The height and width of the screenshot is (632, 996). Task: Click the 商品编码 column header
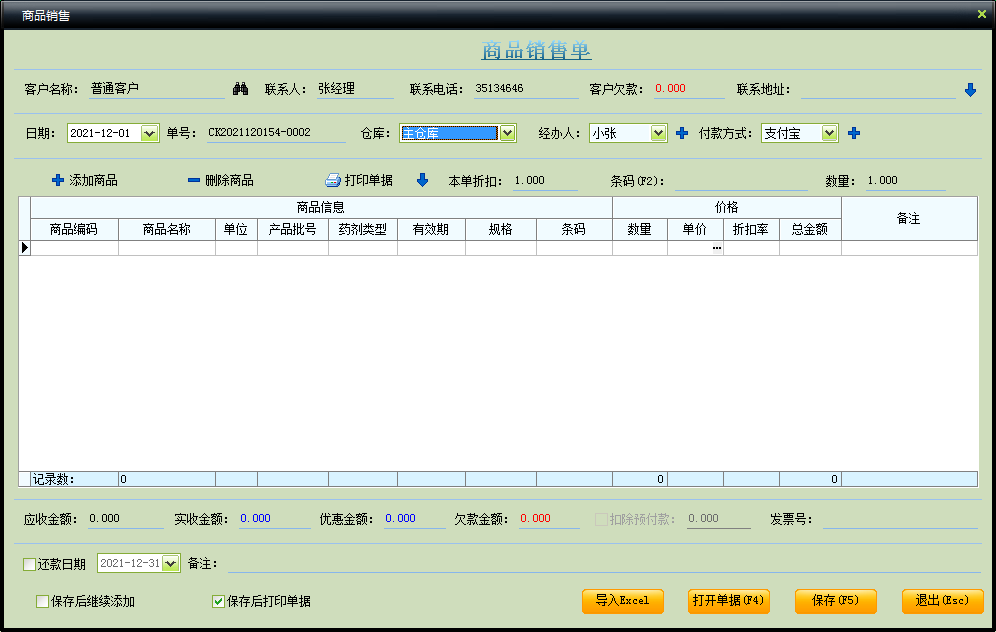[x=74, y=229]
